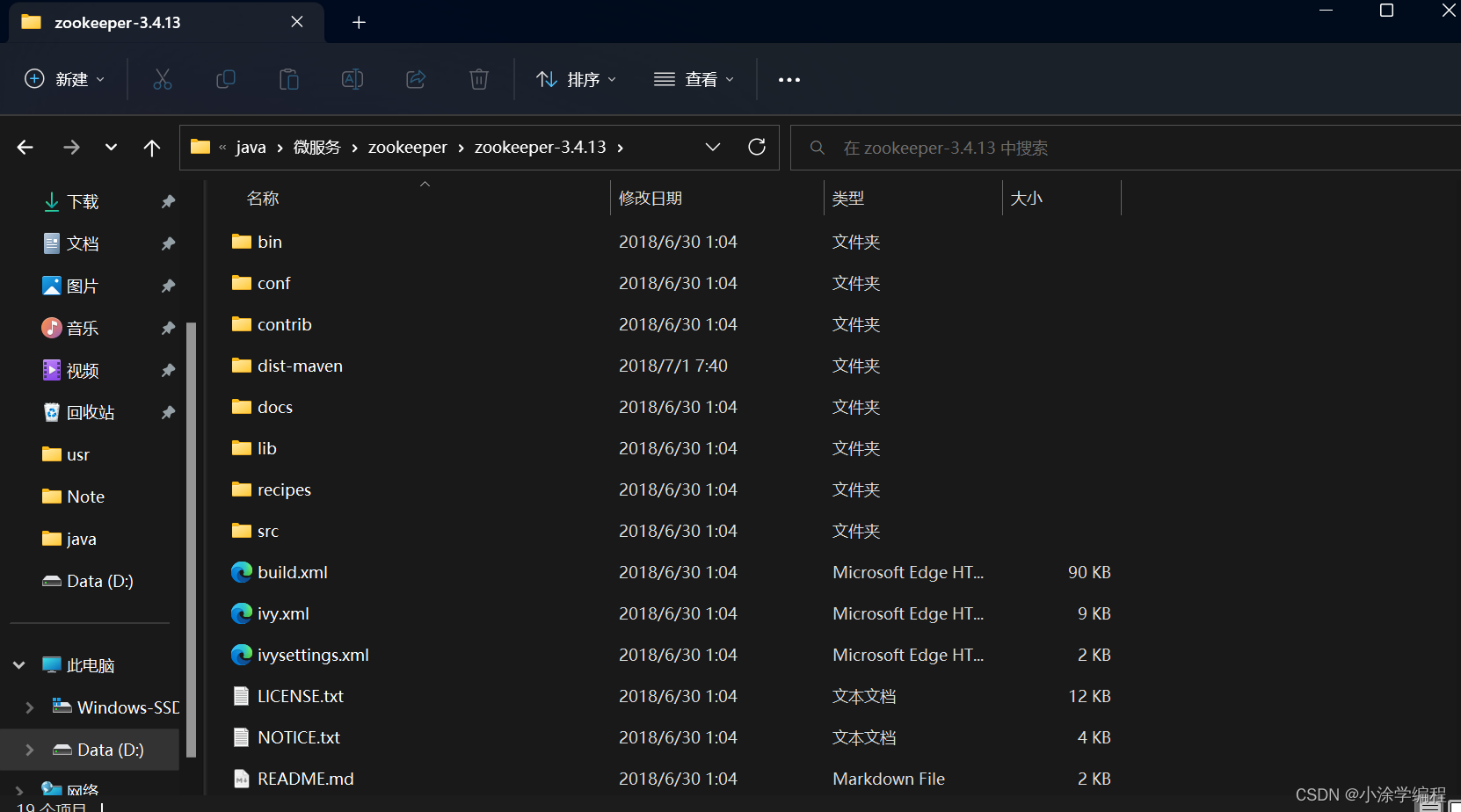Viewport: 1461px width, 812px height.
Task: Open 图片 in quick access
Action: pos(84,286)
